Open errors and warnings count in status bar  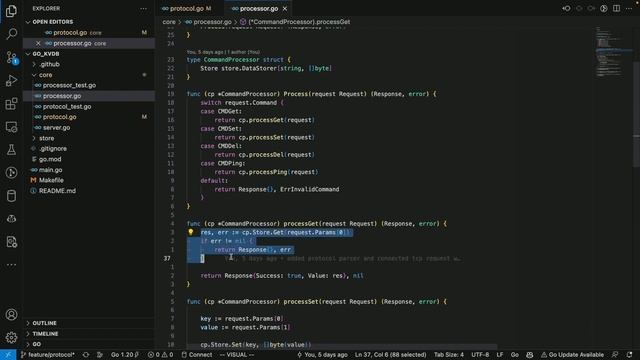(160, 355)
